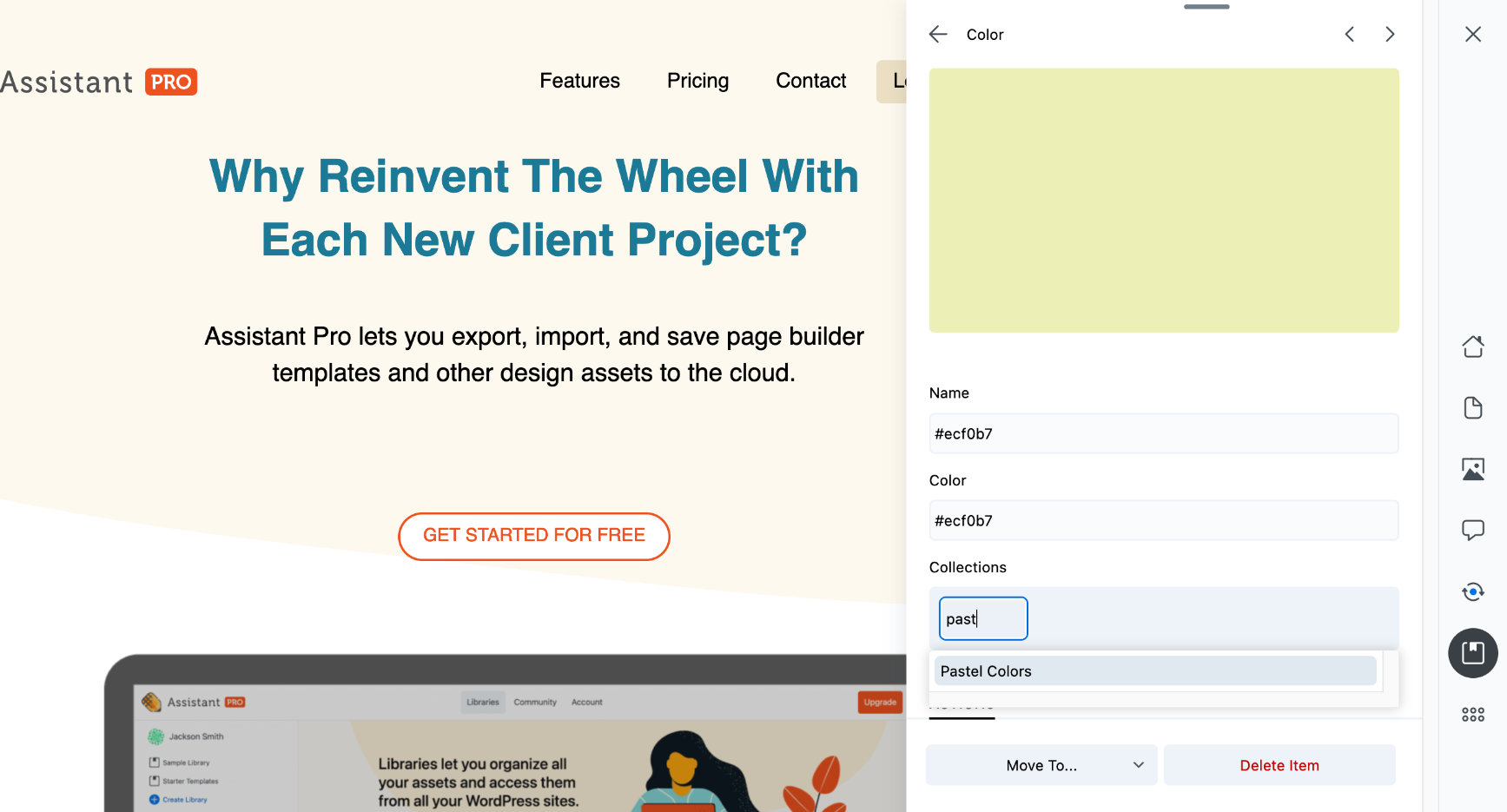Click the large pastel color preview swatch
Viewport: 1507px width, 812px height.
coord(1164,200)
